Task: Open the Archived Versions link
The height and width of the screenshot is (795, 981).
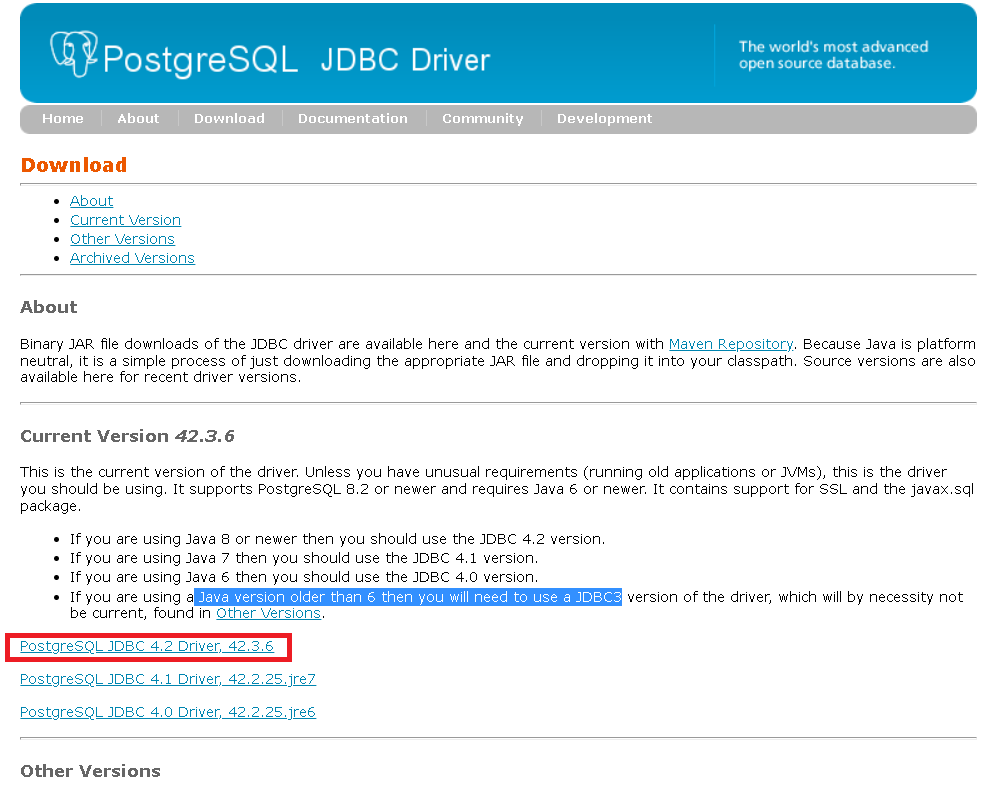Action: click(132, 258)
